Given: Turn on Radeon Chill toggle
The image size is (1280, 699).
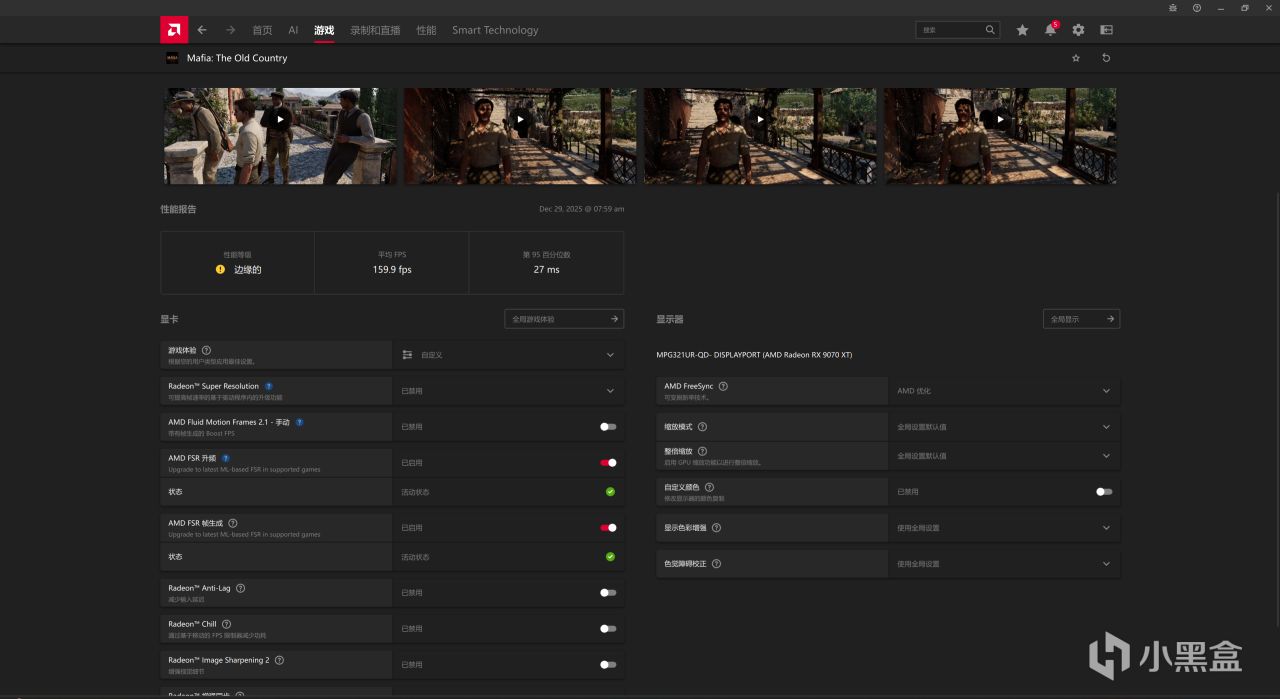Looking at the screenshot, I should coord(608,629).
